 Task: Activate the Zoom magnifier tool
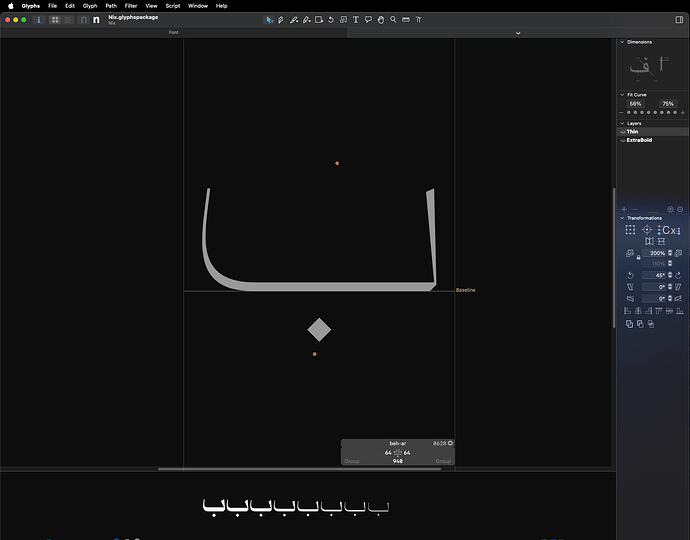(x=393, y=20)
